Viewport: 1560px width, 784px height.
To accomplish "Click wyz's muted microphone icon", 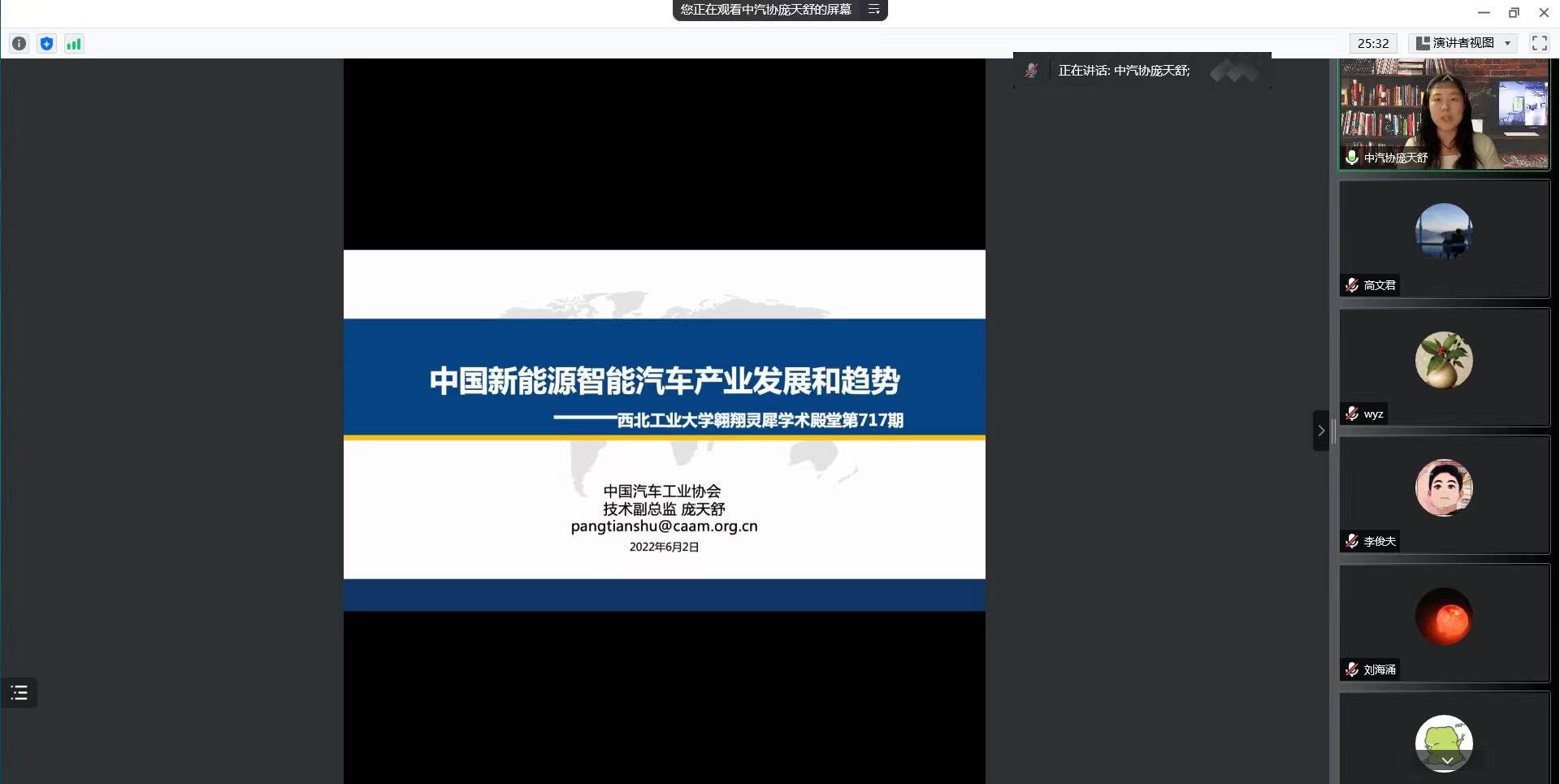I will tap(1352, 414).
